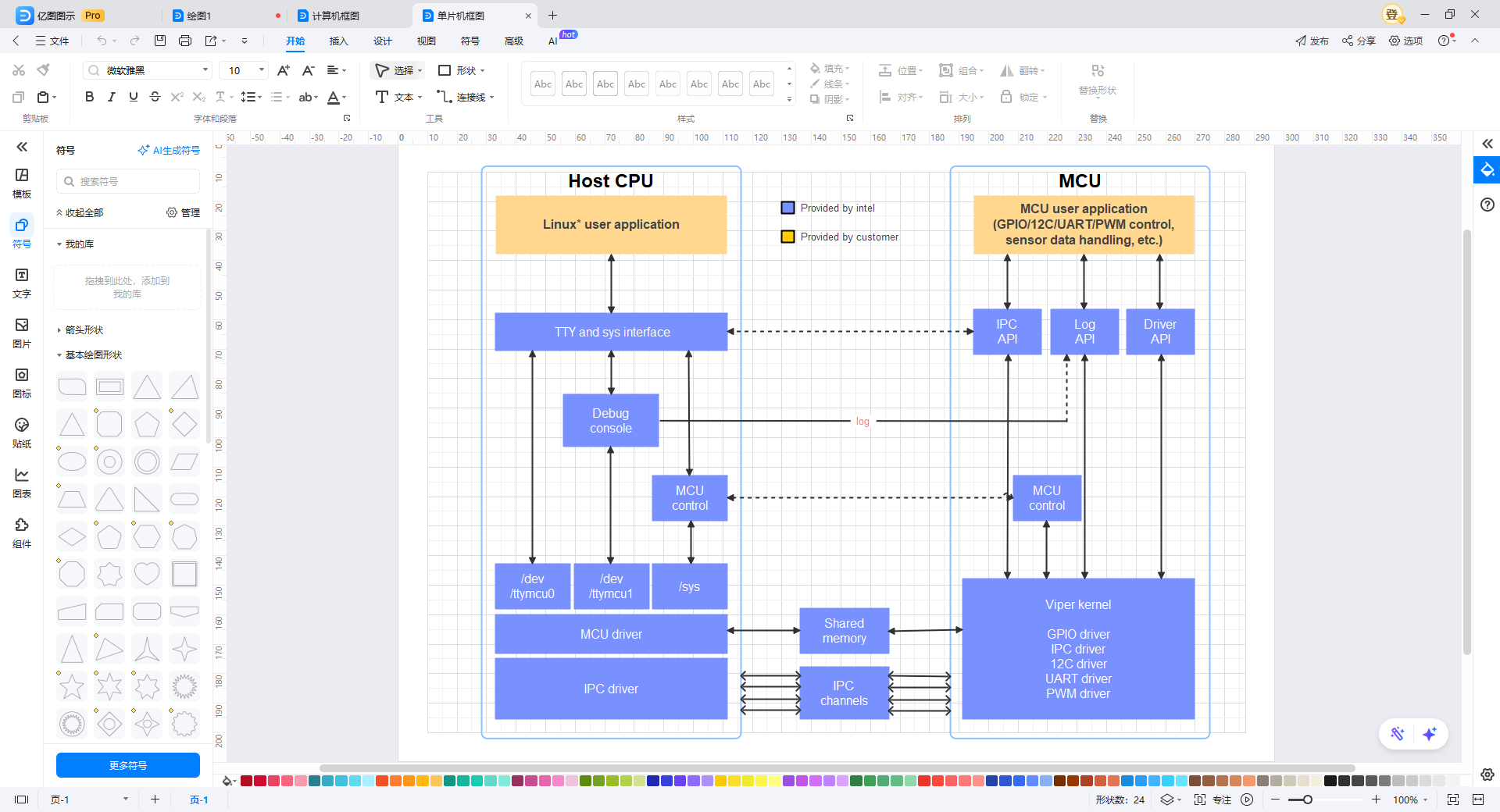This screenshot has width=1500, height=812.
Task: Click the Format Painter brush icon
Action: (x=44, y=70)
